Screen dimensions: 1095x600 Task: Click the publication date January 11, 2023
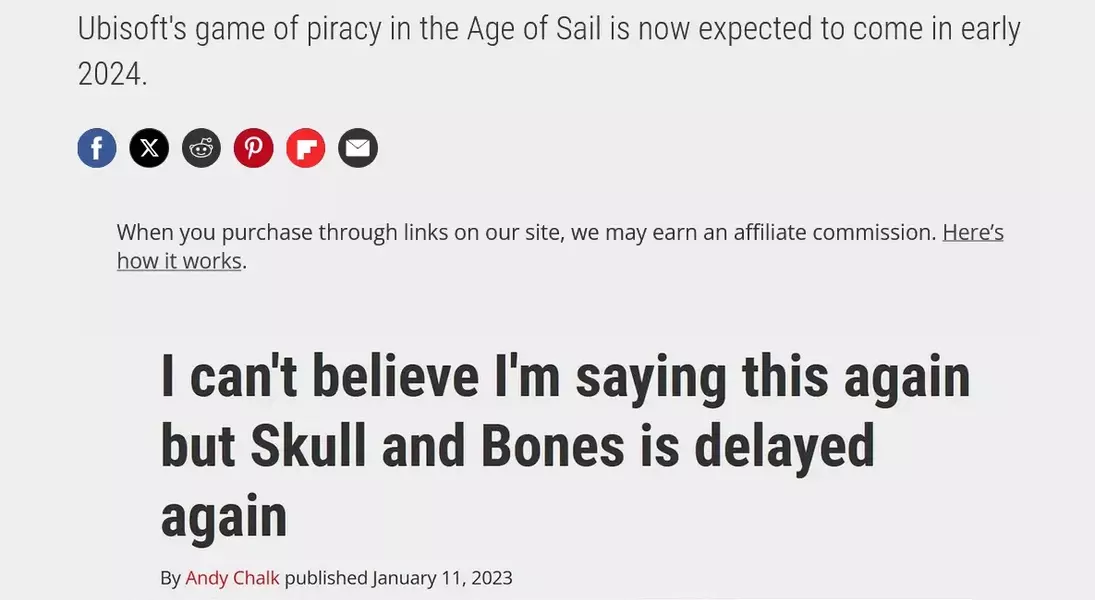[x=442, y=578]
